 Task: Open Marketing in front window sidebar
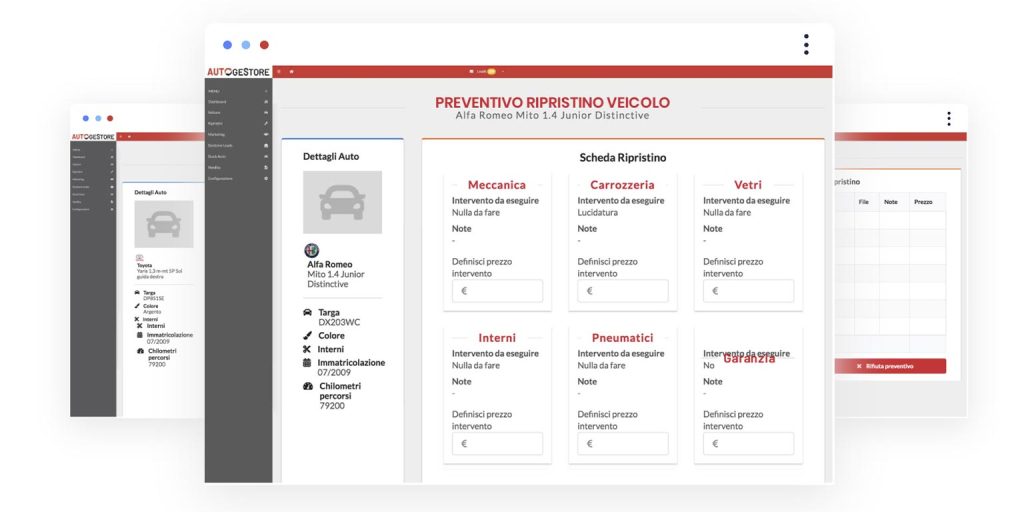click(x=238, y=134)
